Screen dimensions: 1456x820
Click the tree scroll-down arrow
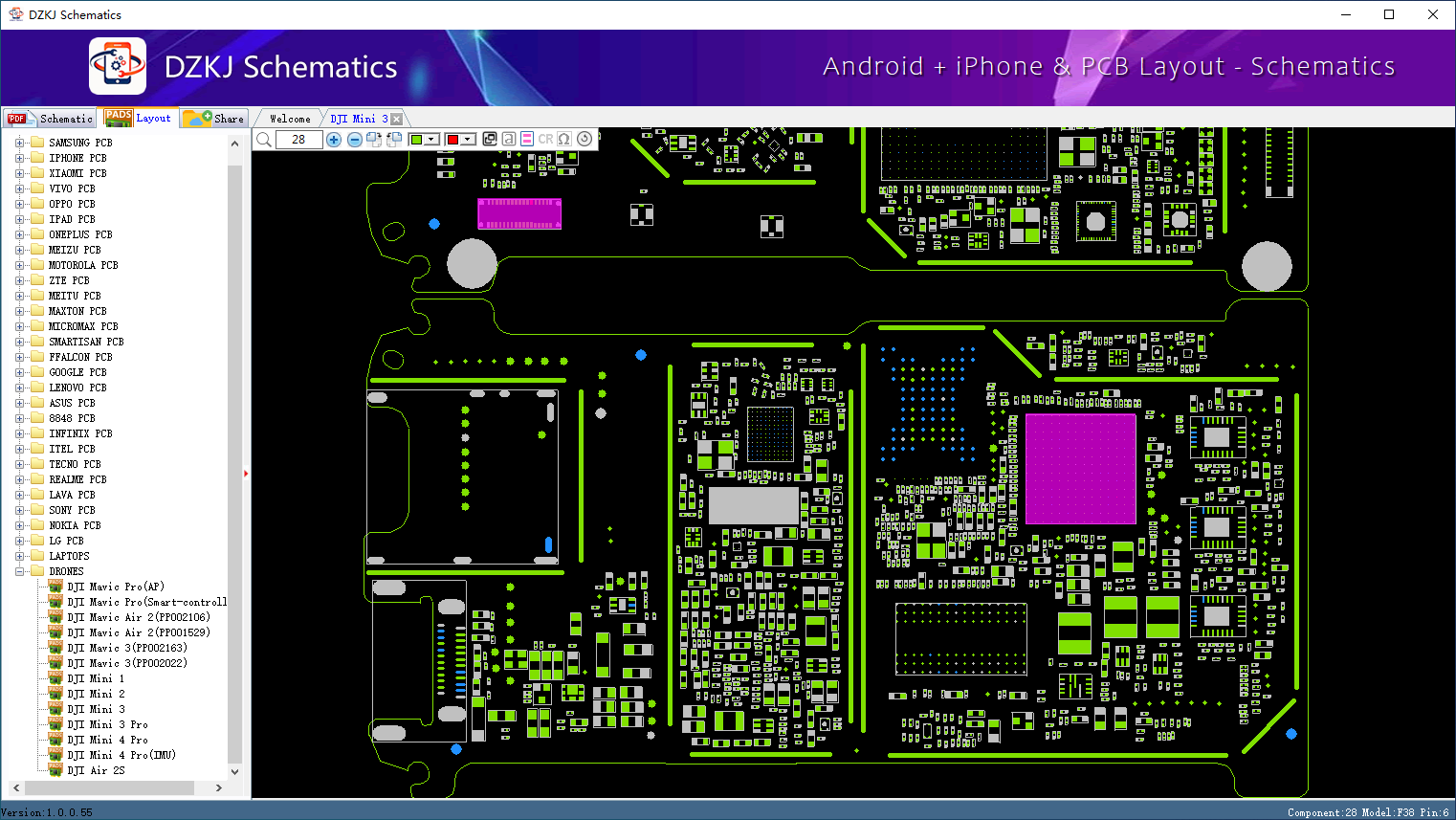pyautogui.click(x=235, y=771)
